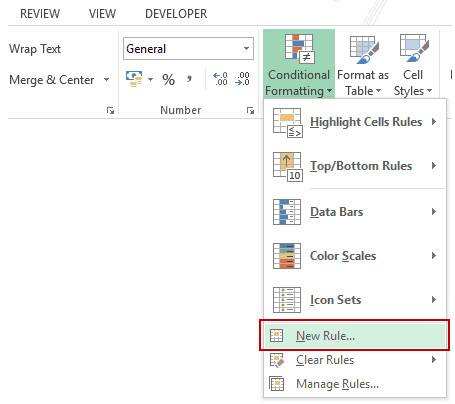Open Cell Styles gallery
This screenshot has height=404, width=455.
(x=413, y=64)
